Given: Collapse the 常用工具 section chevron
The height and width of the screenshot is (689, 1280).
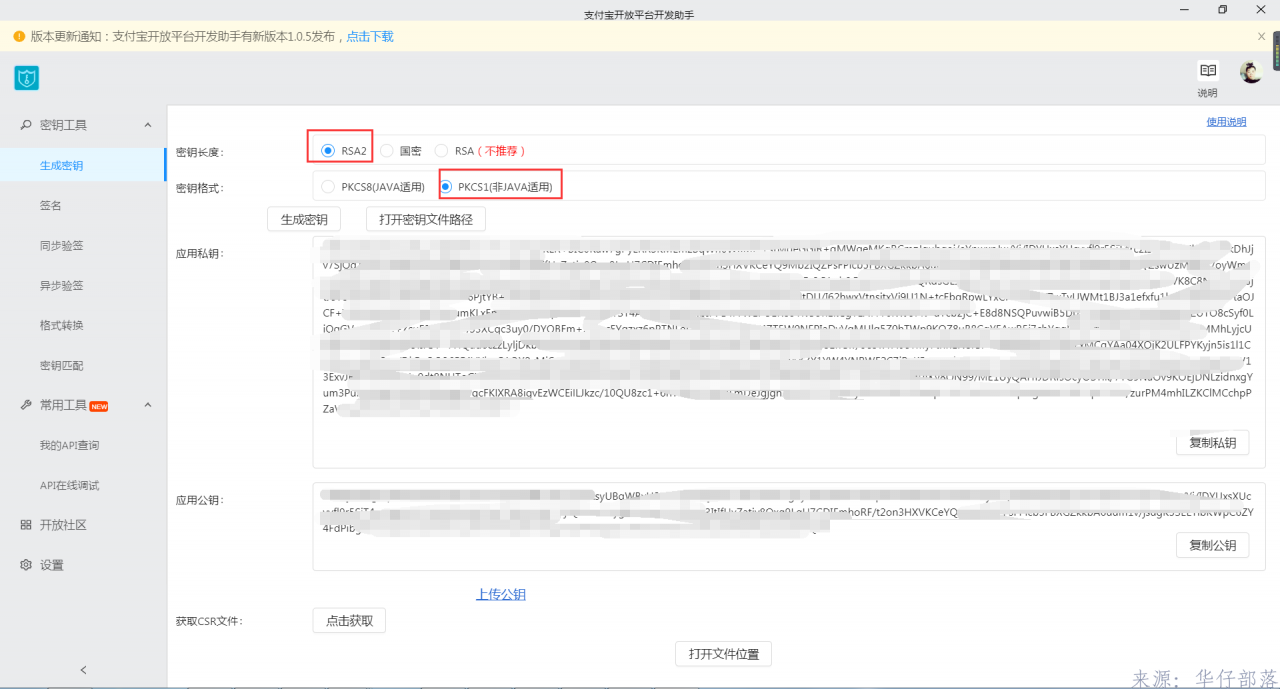Looking at the screenshot, I should pos(148,405).
